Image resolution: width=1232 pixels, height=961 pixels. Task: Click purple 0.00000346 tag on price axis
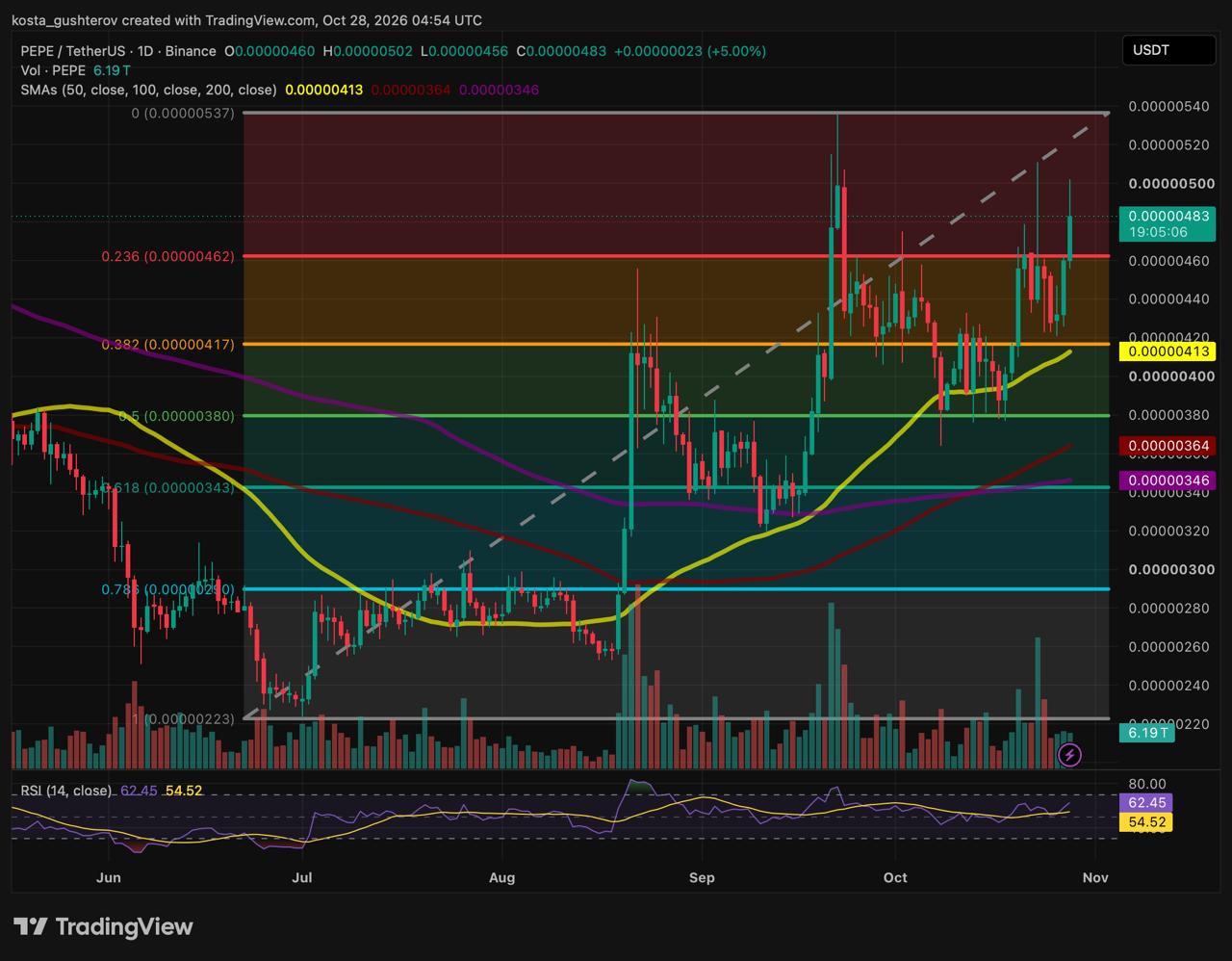point(1168,479)
